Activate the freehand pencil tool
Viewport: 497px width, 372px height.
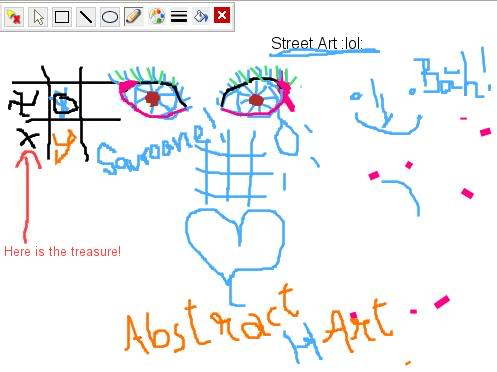[134, 16]
